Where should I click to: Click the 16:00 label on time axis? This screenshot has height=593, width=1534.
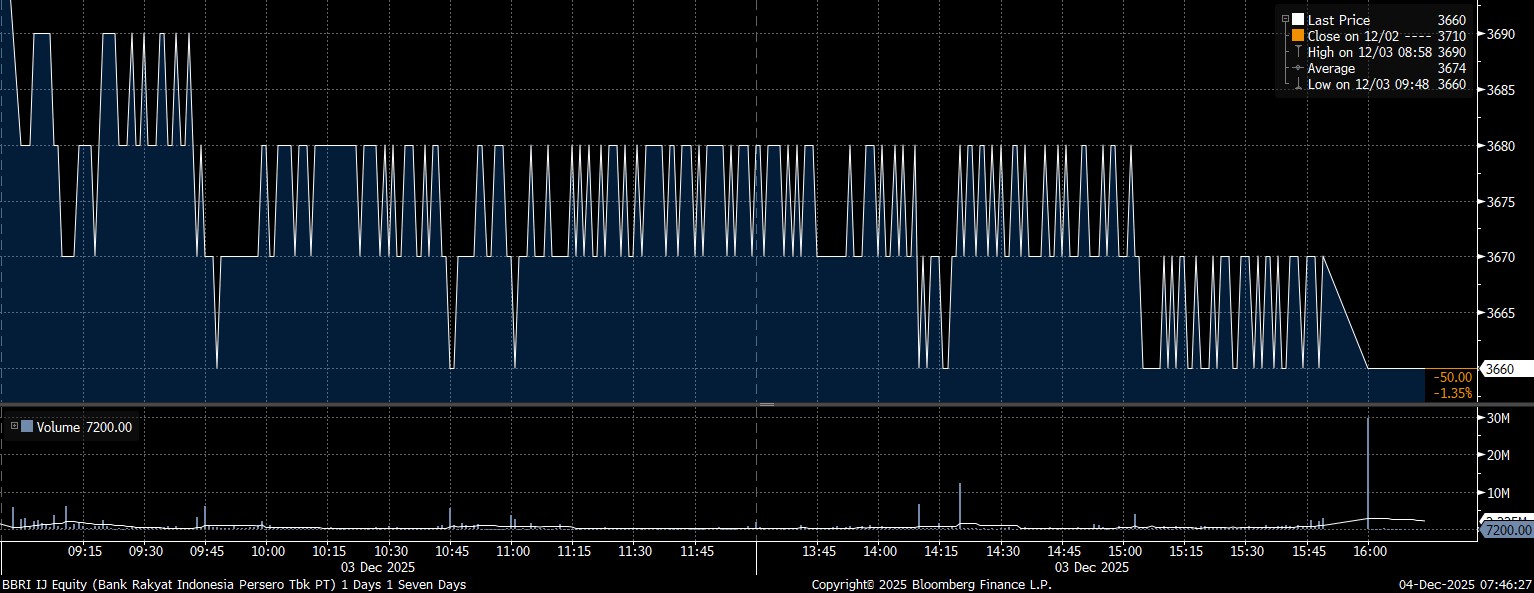click(x=1368, y=551)
